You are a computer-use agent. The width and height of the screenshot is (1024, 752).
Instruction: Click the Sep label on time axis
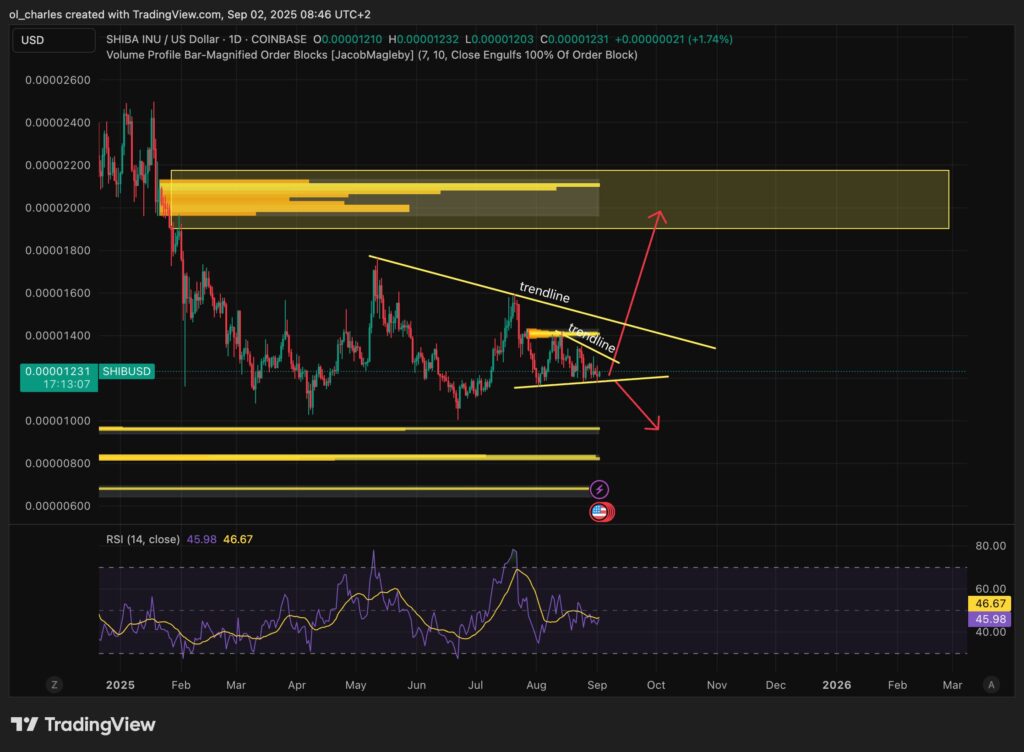click(597, 685)
